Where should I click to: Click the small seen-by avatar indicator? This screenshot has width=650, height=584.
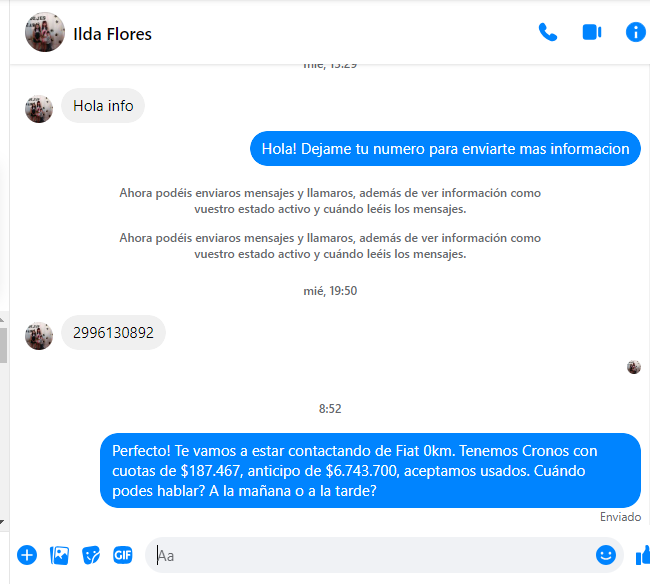pos(634,367)
